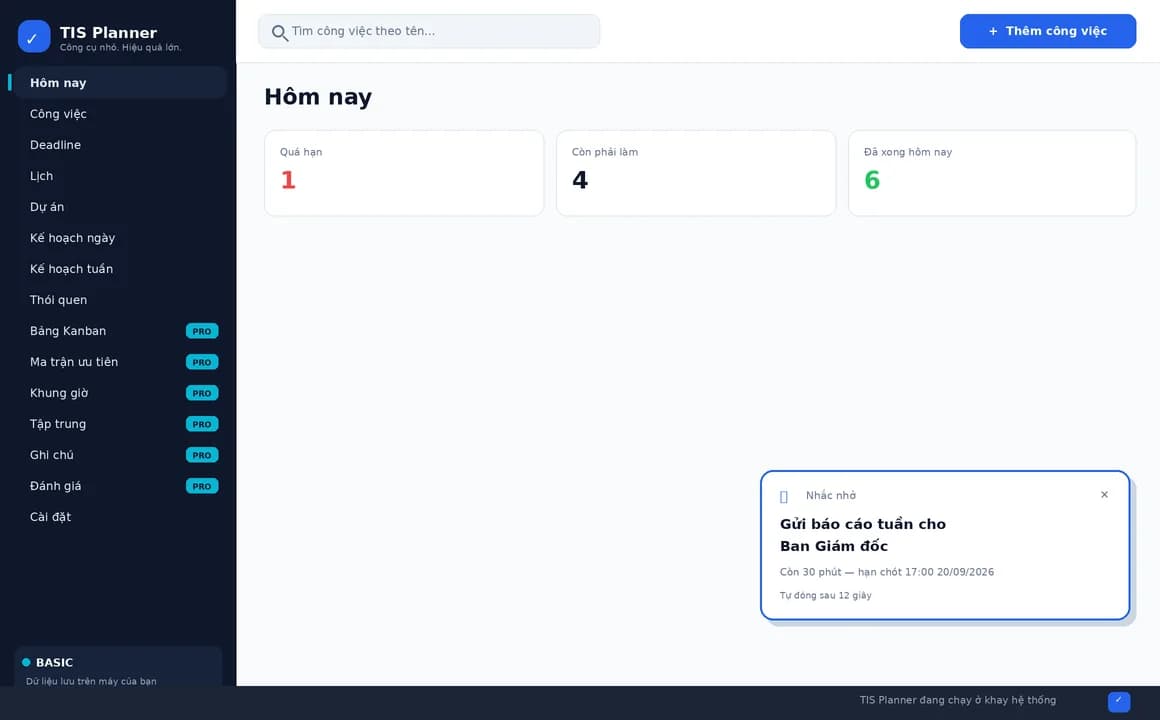This screenshot has height=720, width=1160.
Task: Click reminder title Gửi báo cáo tuần
Action: tap(863, 535)
